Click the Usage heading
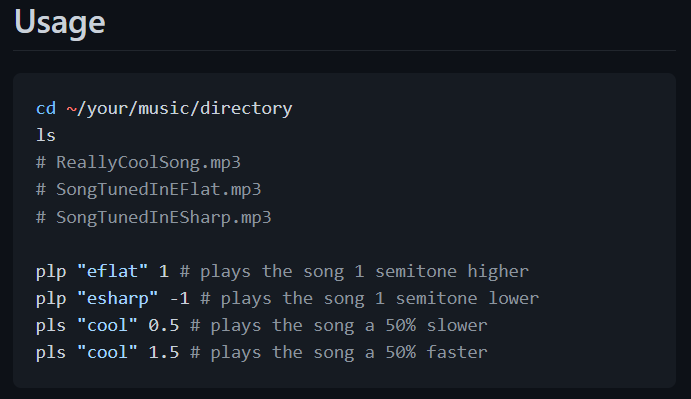Image resolution: width=691 pixels, height=399 pixels. 60,22
